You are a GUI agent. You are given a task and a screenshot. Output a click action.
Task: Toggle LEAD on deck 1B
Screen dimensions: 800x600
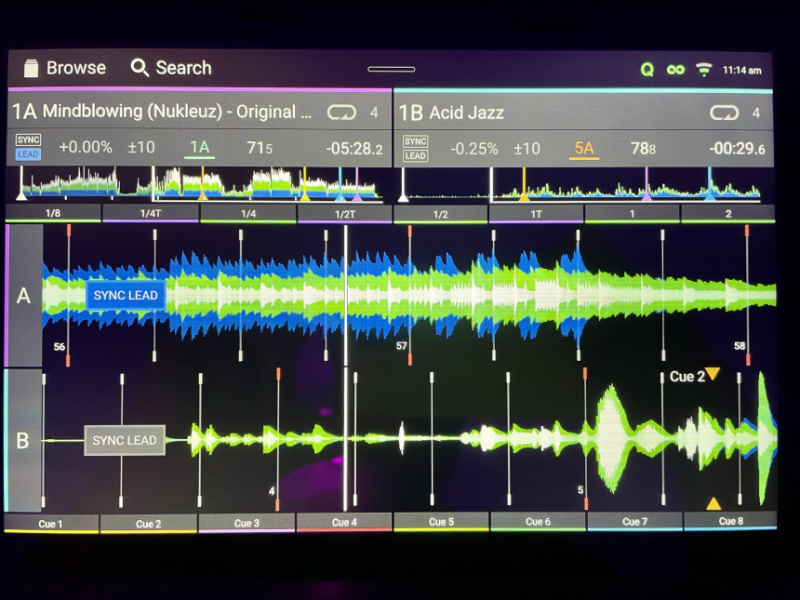click(415, 156)
